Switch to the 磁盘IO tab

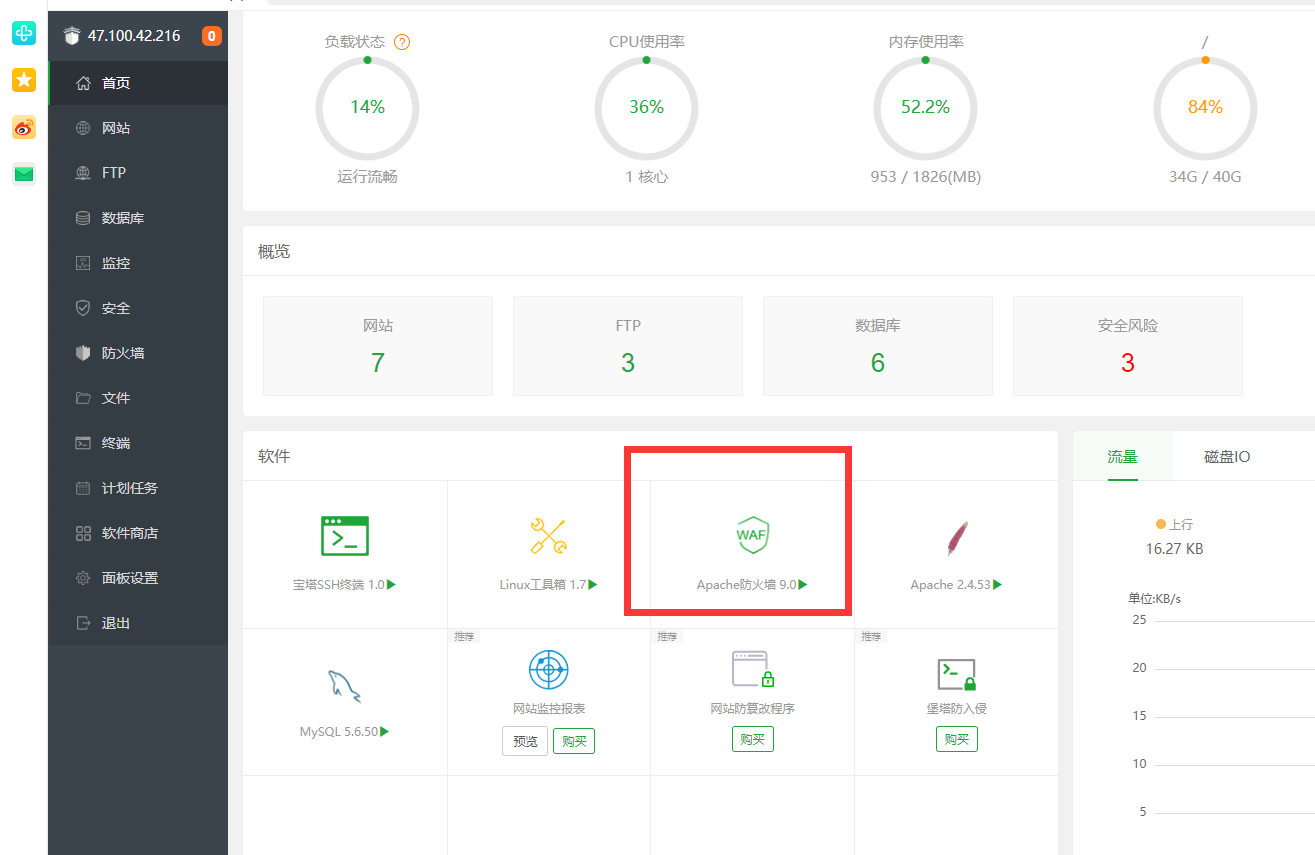click(x=1227, y=456)
